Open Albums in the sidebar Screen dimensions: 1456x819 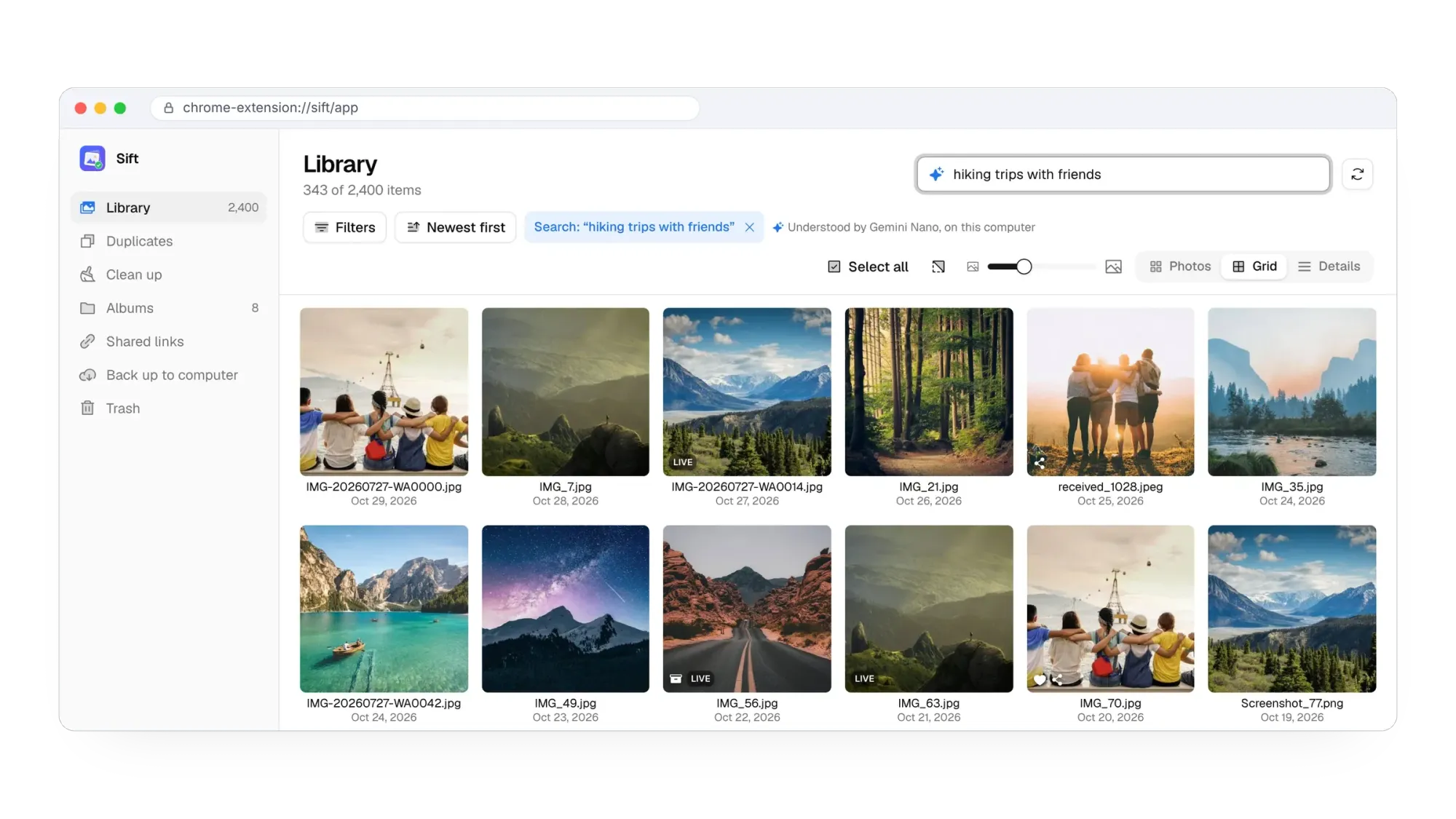169,308
